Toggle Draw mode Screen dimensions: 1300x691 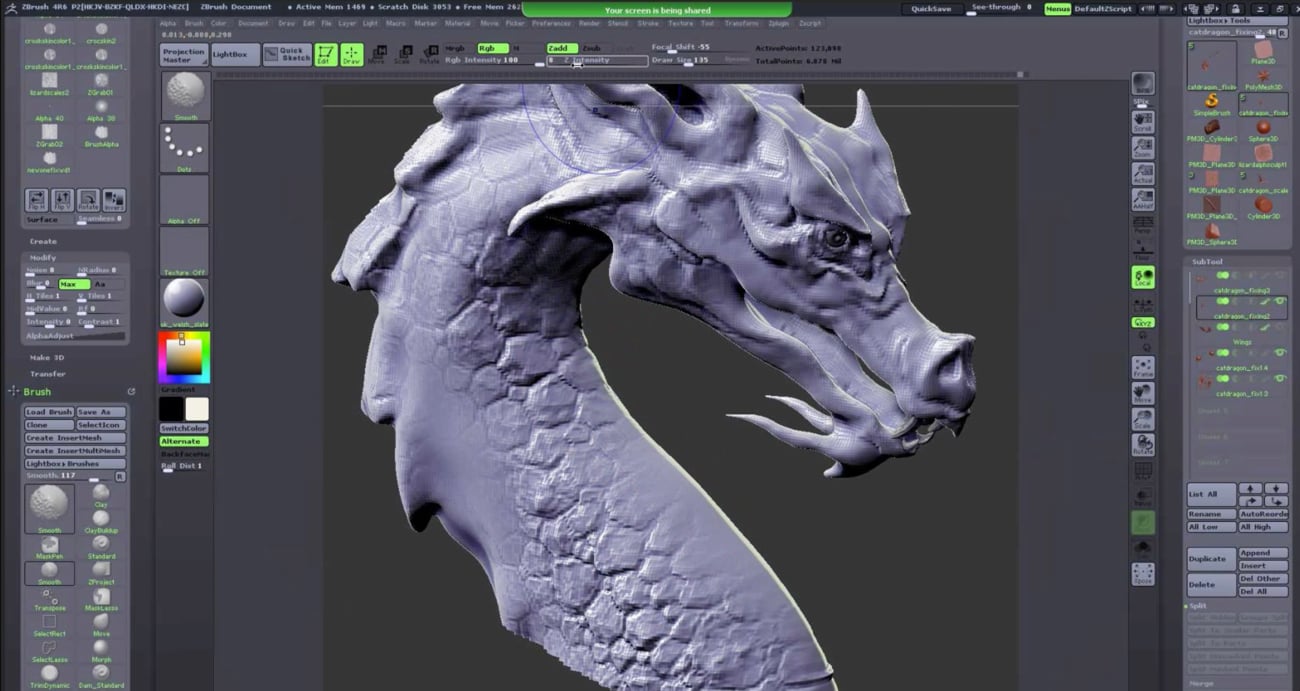click(351, 54)
